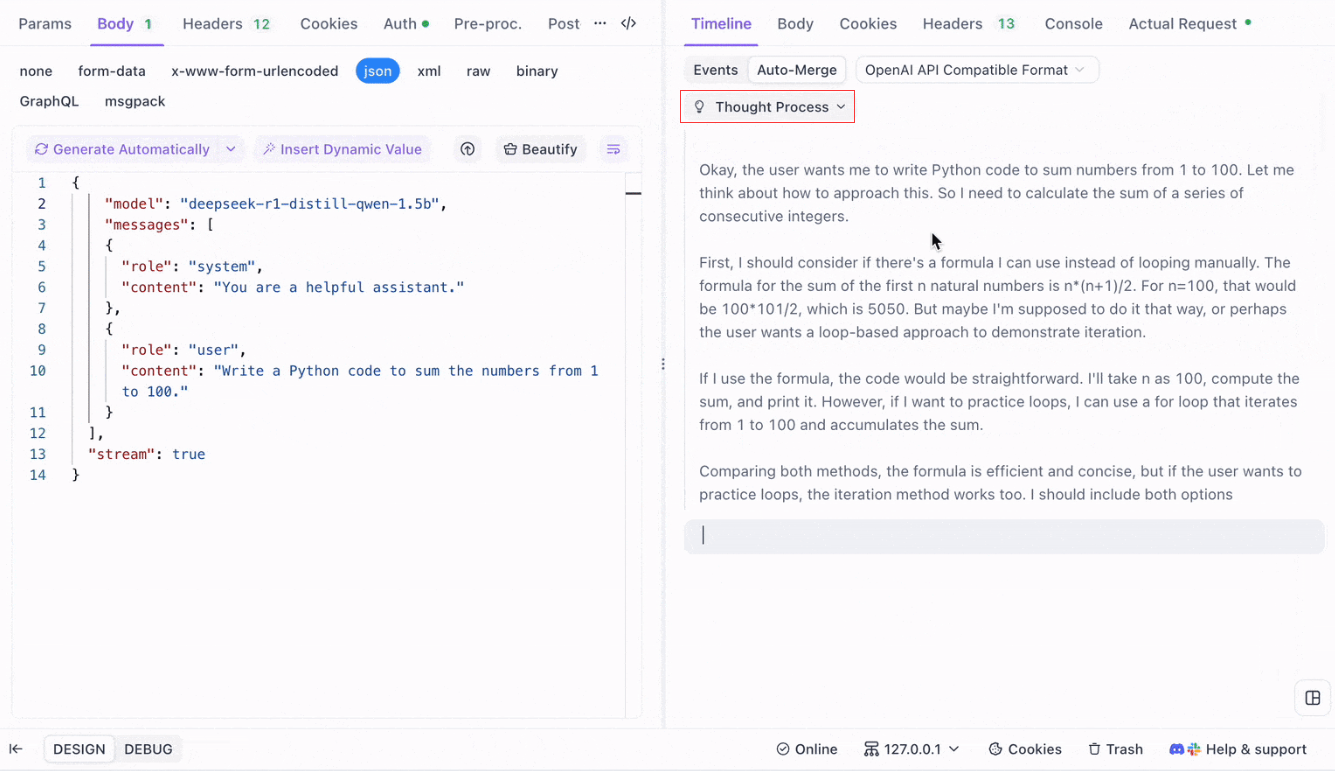Open the Pre-proc. tab

(488, 23)
